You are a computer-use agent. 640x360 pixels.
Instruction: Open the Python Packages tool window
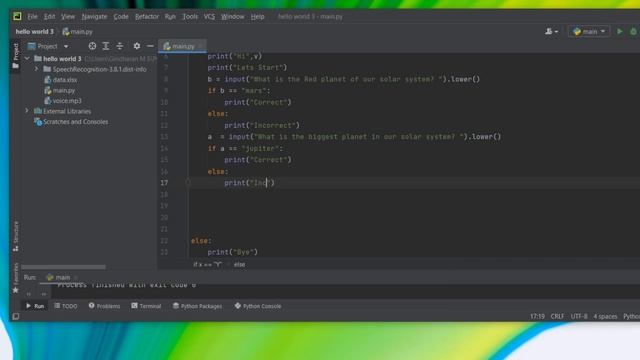point(198,306)
